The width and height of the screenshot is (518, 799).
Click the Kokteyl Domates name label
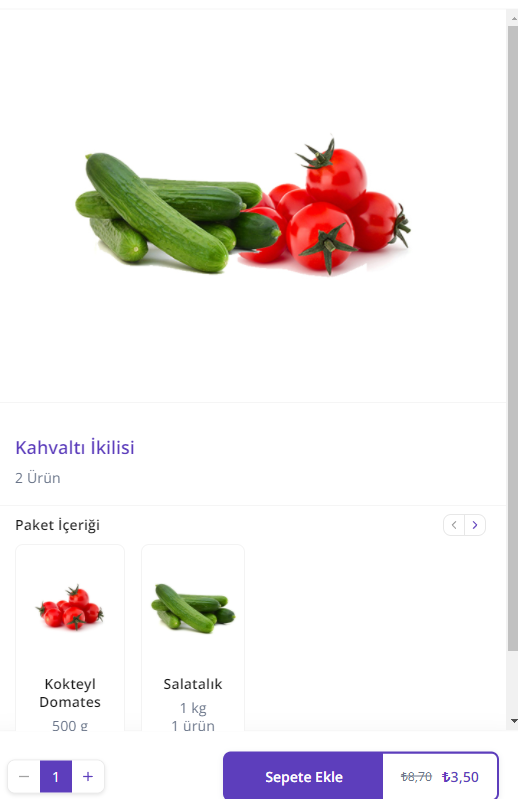[x=70, y=693]
